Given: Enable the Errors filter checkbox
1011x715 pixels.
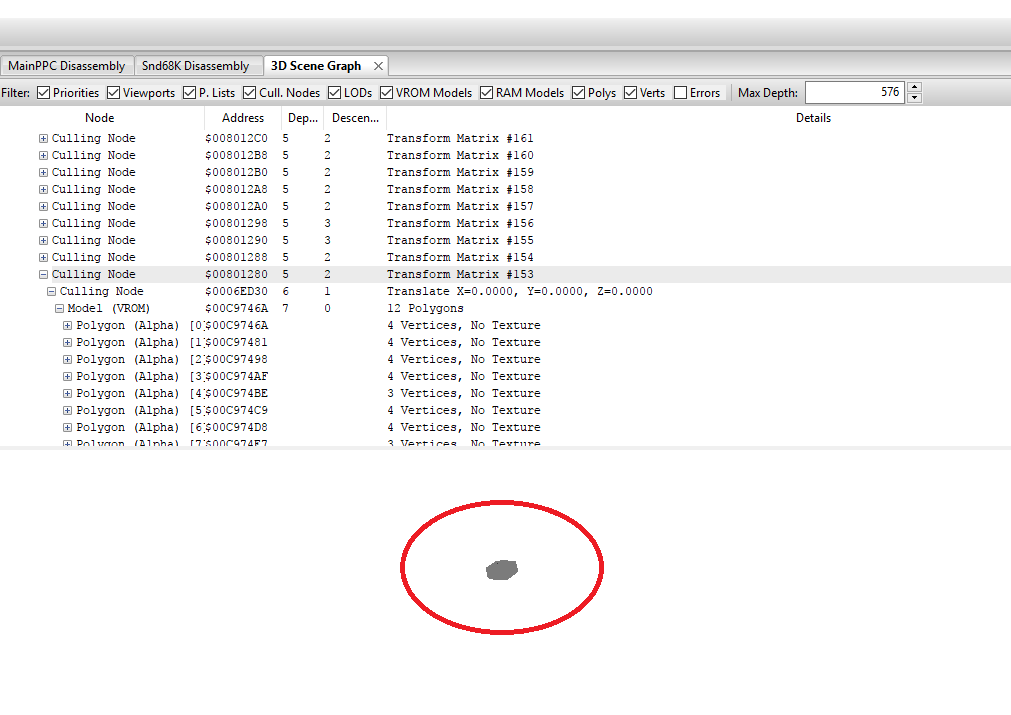Looking at the screenshot, I should coord(680,93).
